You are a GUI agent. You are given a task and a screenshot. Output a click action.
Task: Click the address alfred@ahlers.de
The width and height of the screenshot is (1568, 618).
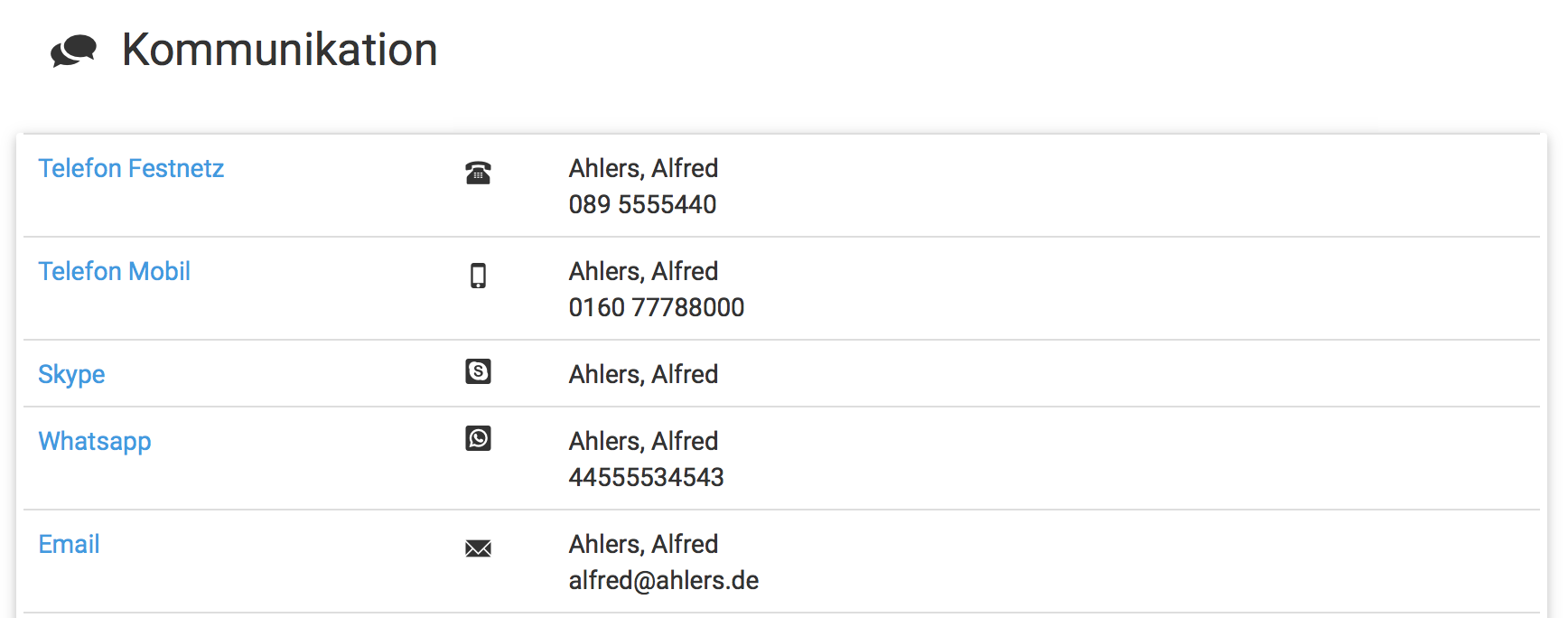point(663,581)
